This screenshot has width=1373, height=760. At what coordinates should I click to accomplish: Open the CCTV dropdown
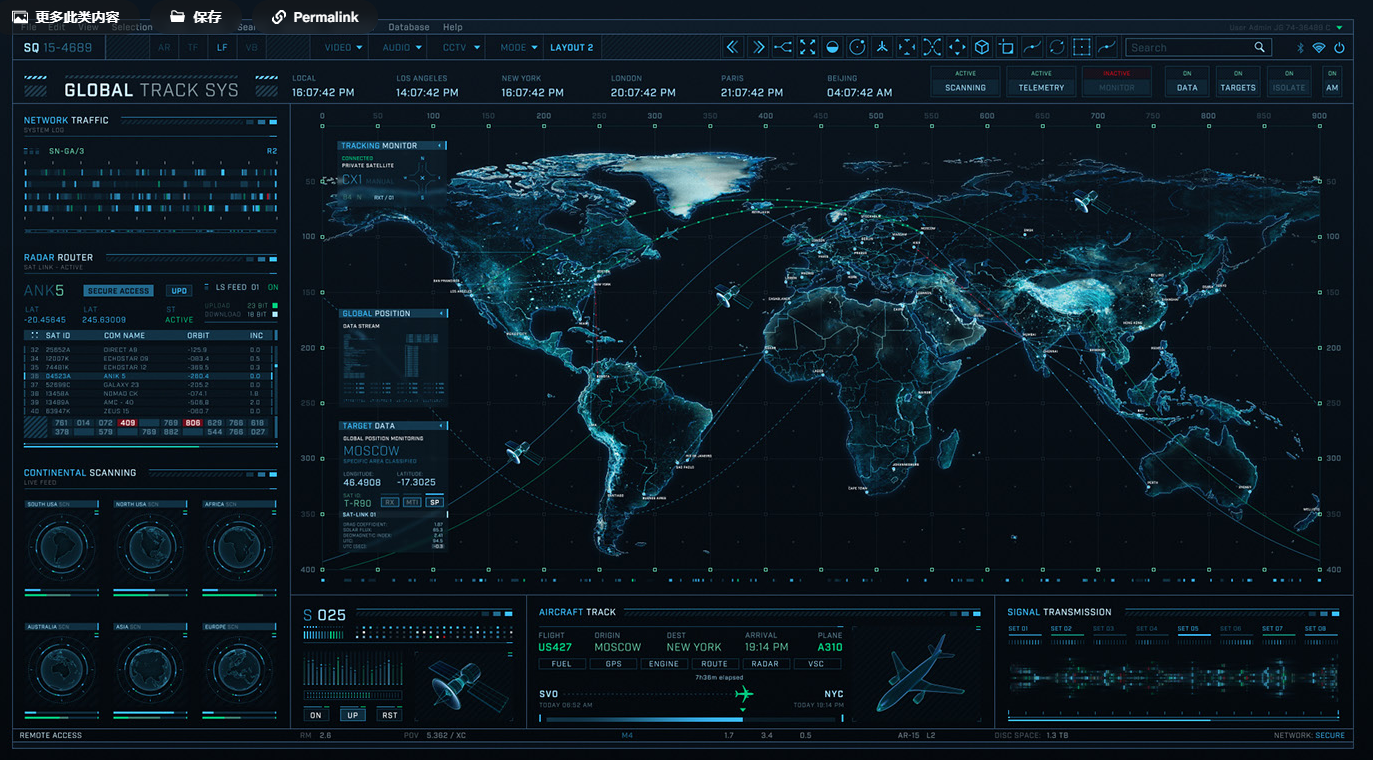click(x=461, y=47)
